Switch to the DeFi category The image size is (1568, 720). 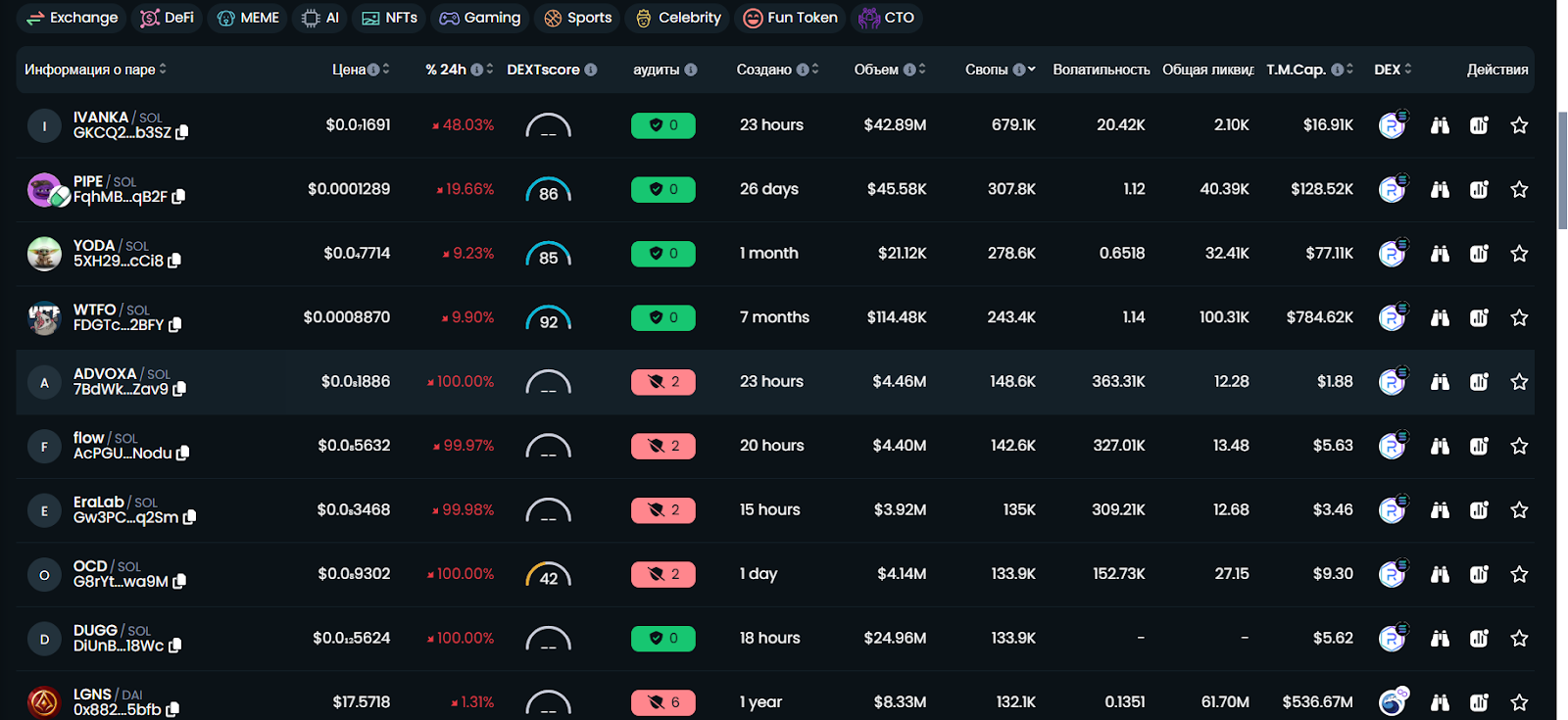[x=168, y=18]
